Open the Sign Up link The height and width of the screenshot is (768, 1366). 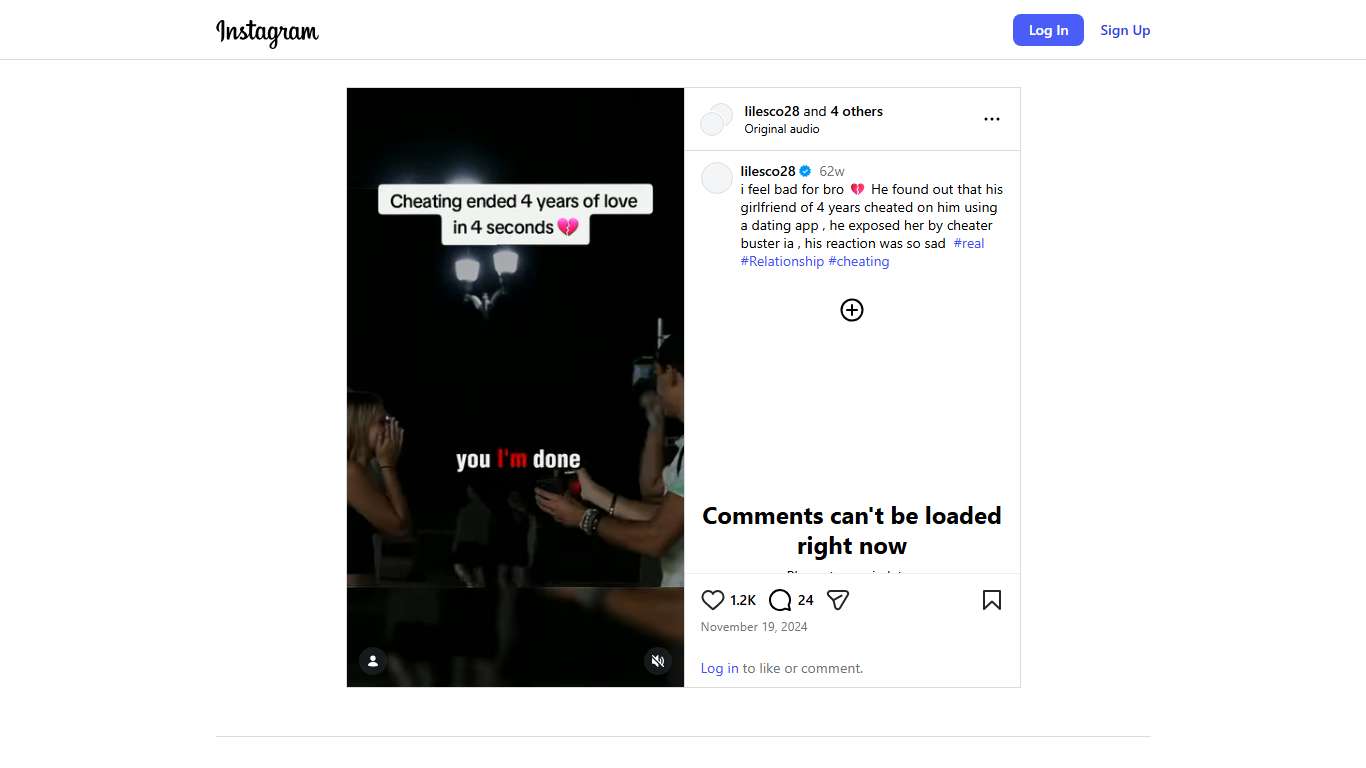coord(1125,30)
